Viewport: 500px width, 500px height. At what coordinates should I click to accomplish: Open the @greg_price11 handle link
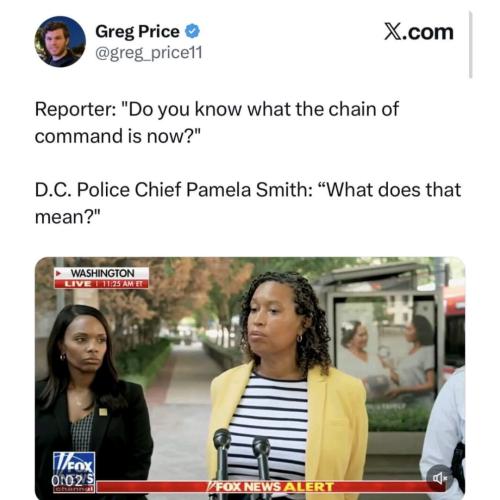point(149,53)
